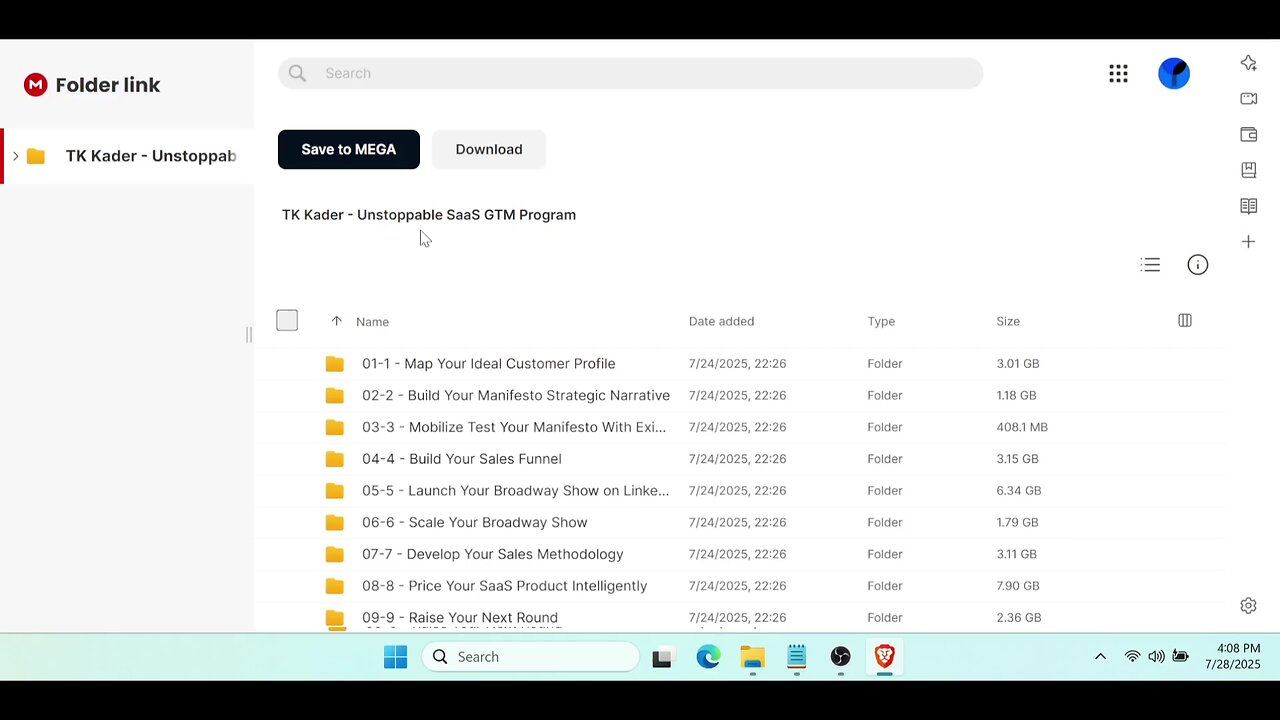This screenshot has width=1280, height=720.
Task: Open Brave sidebar Leo AI sparkle icon
Action: click(1249, 63)
